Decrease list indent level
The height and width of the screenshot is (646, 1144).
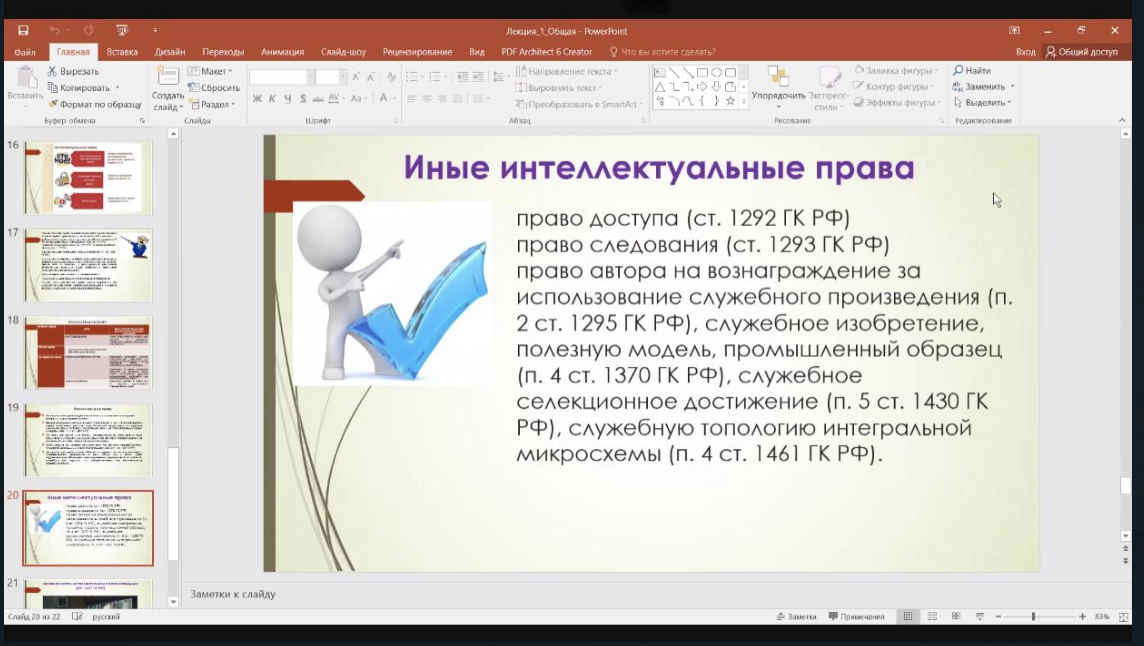coord(462,77)
